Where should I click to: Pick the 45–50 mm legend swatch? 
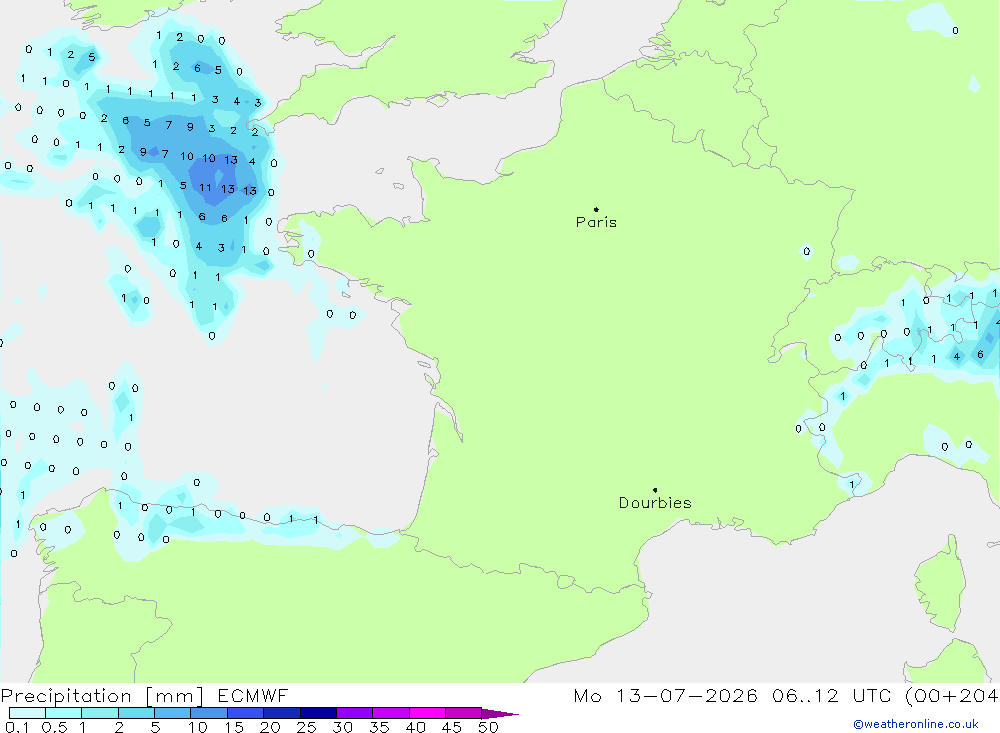463,713
